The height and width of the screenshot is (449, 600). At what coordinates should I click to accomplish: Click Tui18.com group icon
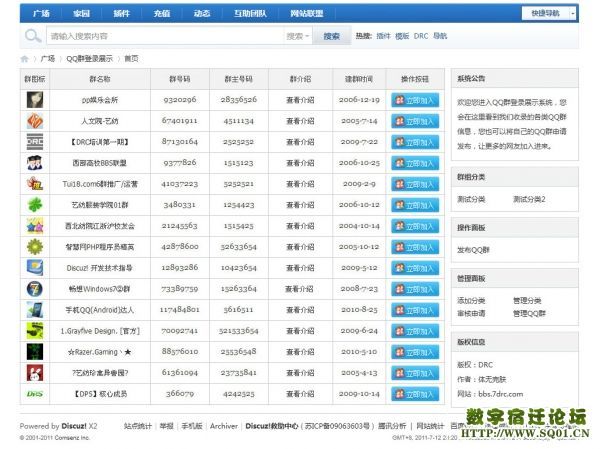[35, 184]
